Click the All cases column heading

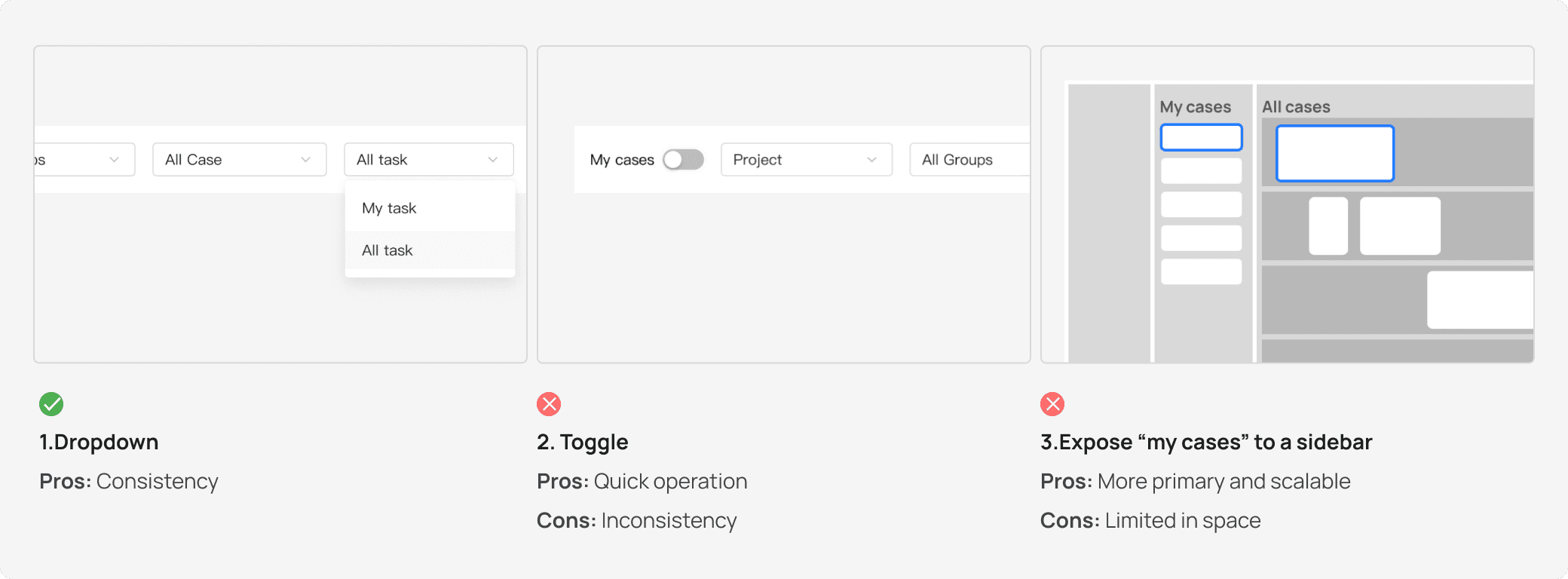point(1296,107)
